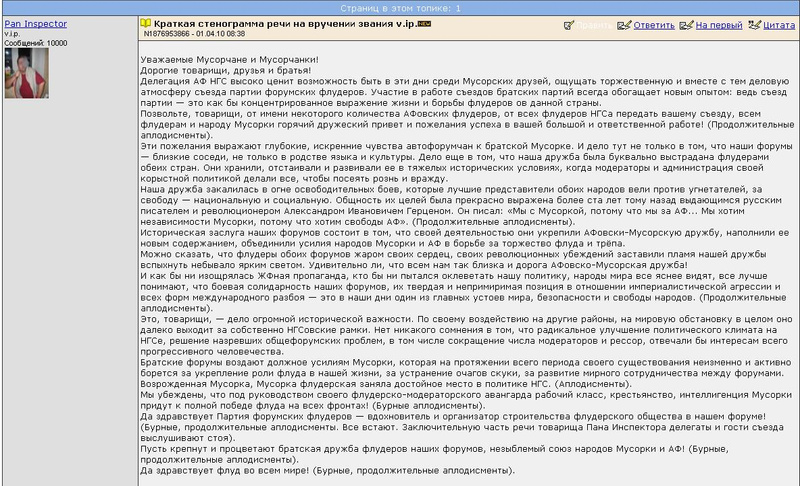Click the last line 'Да здравствует флуд во всем мире!'

(x=224, y=470)
